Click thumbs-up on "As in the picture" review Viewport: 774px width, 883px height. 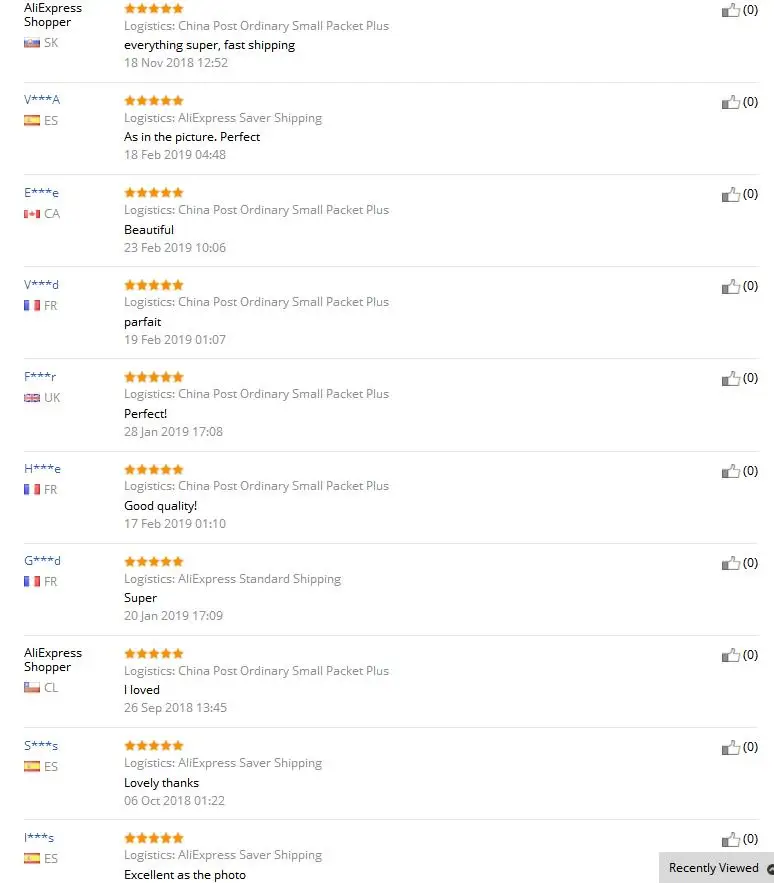731,102
